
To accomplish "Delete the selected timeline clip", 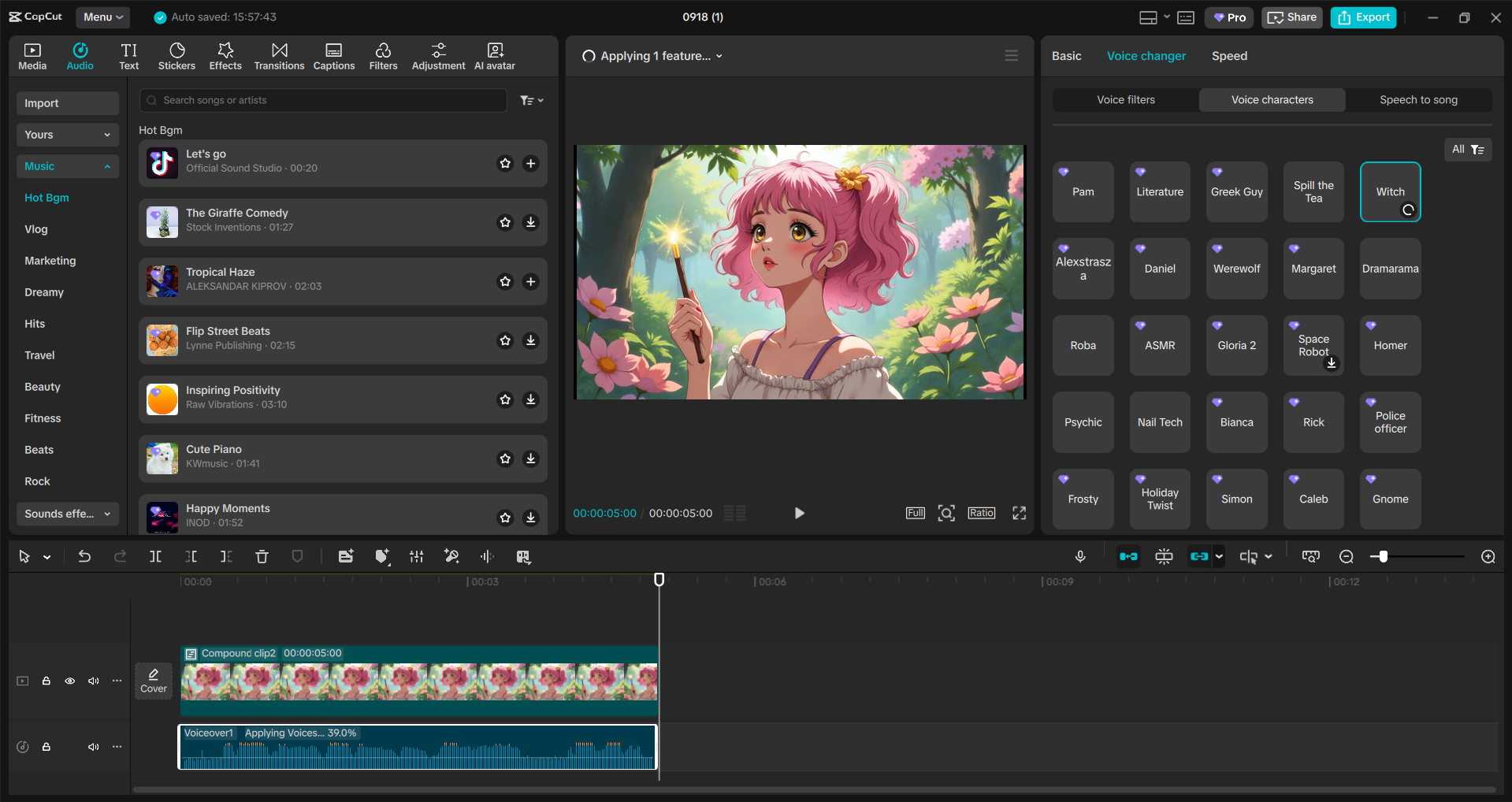I will click(x=262, y=556).
